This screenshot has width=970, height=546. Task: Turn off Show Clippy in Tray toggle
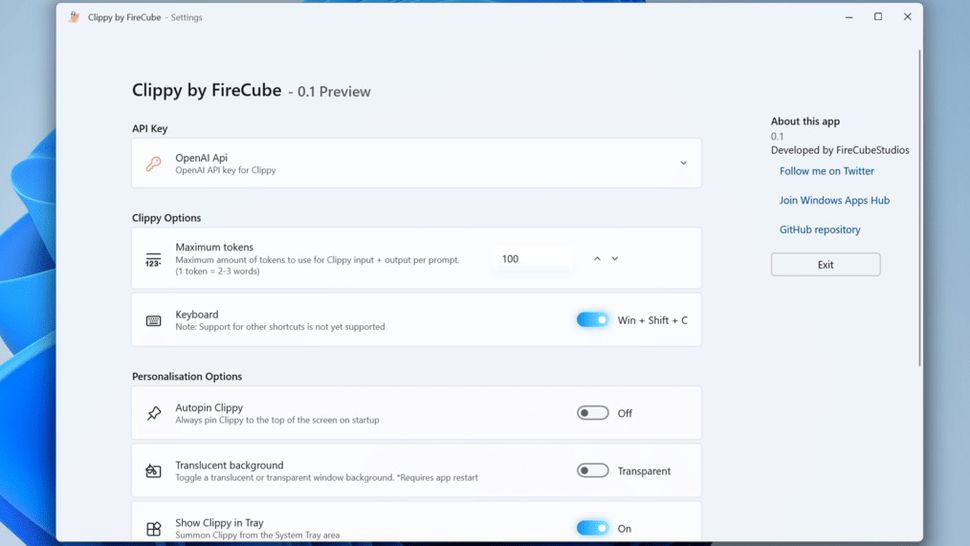pos(592,528)
